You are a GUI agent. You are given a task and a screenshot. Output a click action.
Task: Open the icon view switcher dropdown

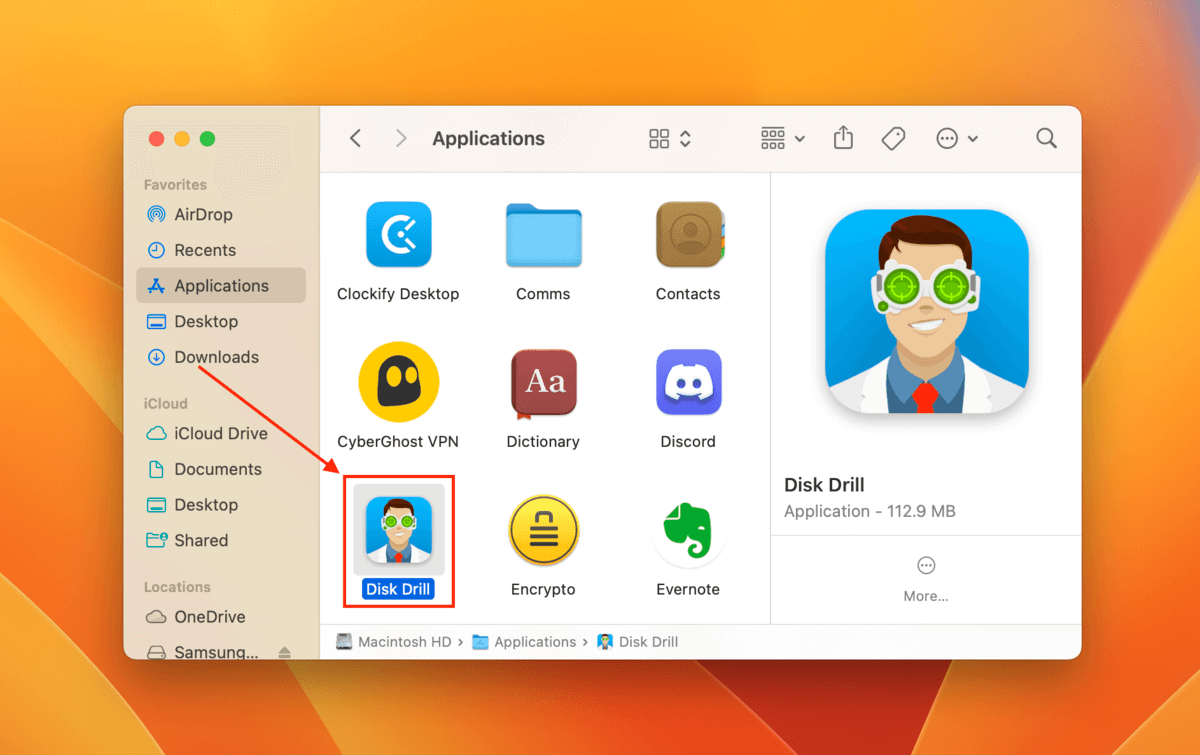point(670,139)
